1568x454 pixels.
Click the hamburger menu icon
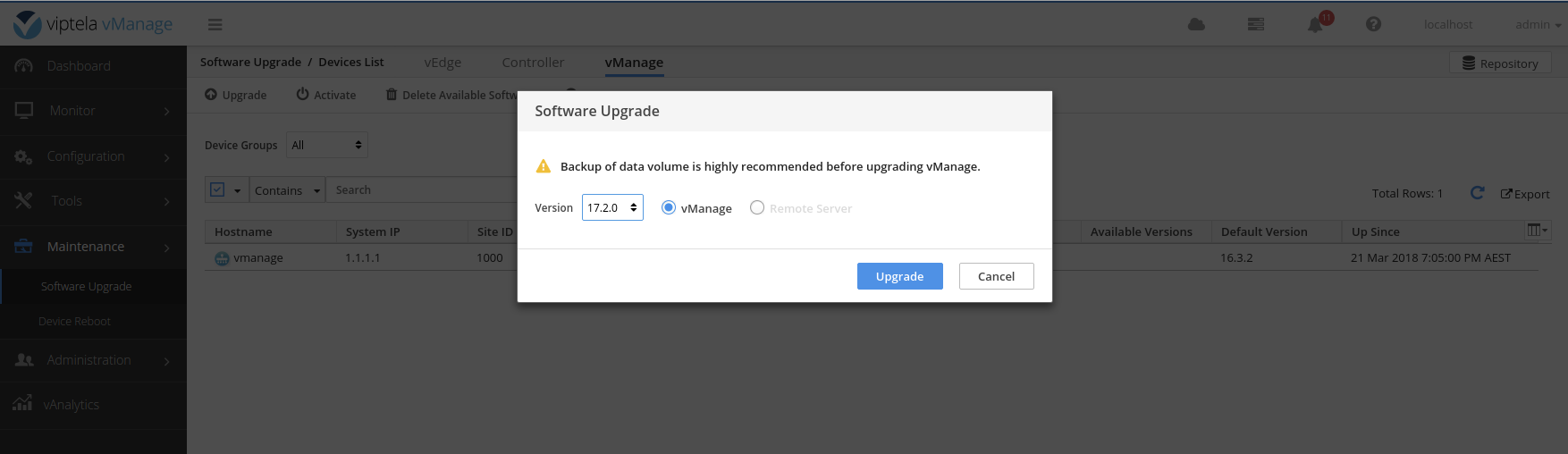[215, 25]
